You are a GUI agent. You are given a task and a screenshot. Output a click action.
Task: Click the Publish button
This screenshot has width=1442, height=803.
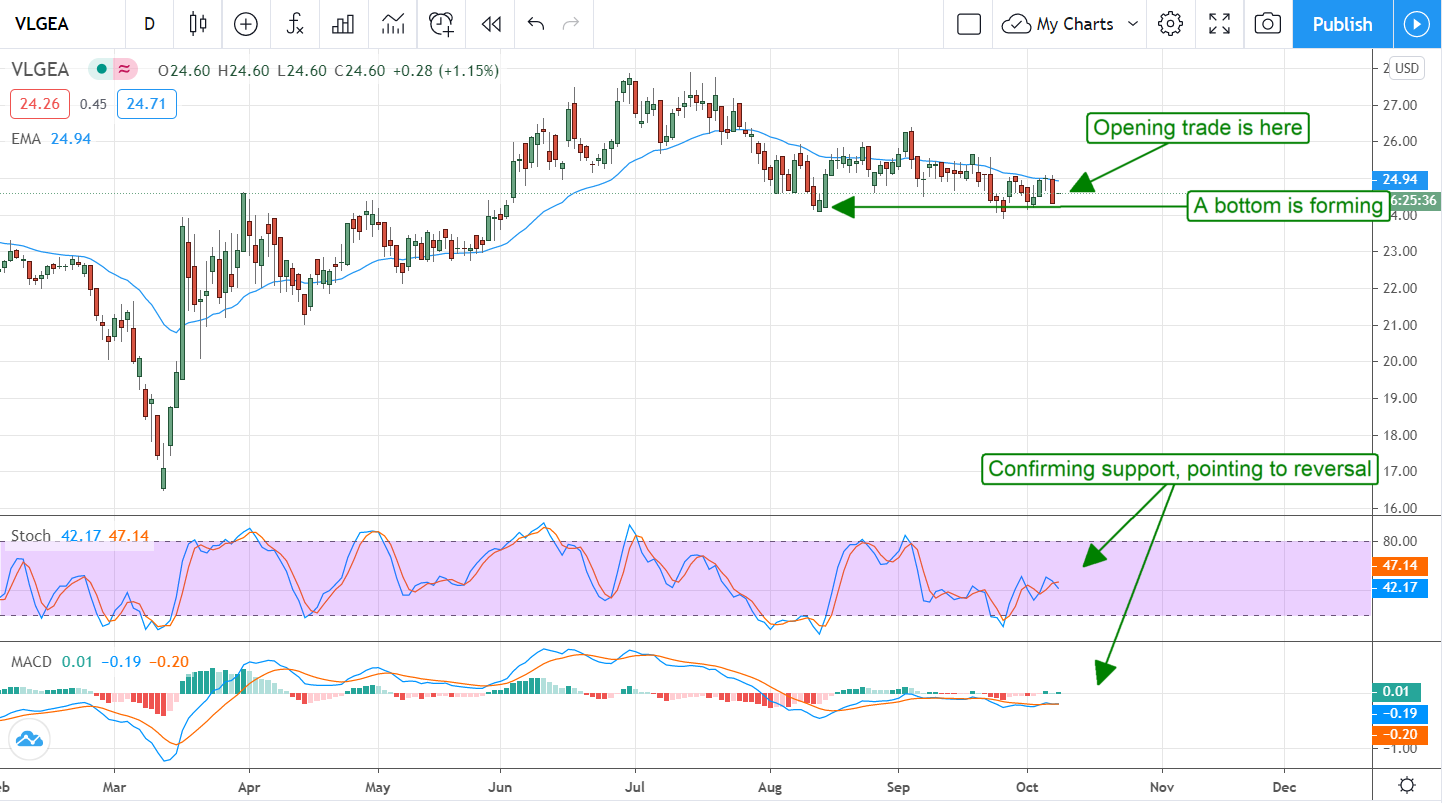[1342, 24]
